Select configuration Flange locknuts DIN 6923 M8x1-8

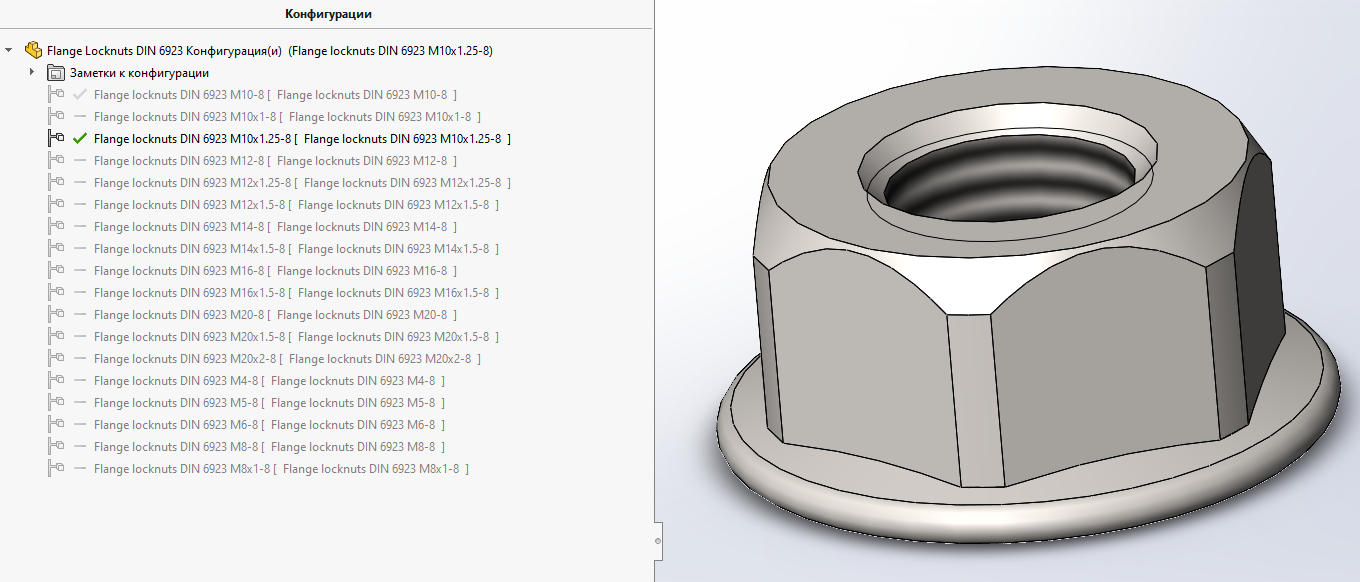(281, 469)
